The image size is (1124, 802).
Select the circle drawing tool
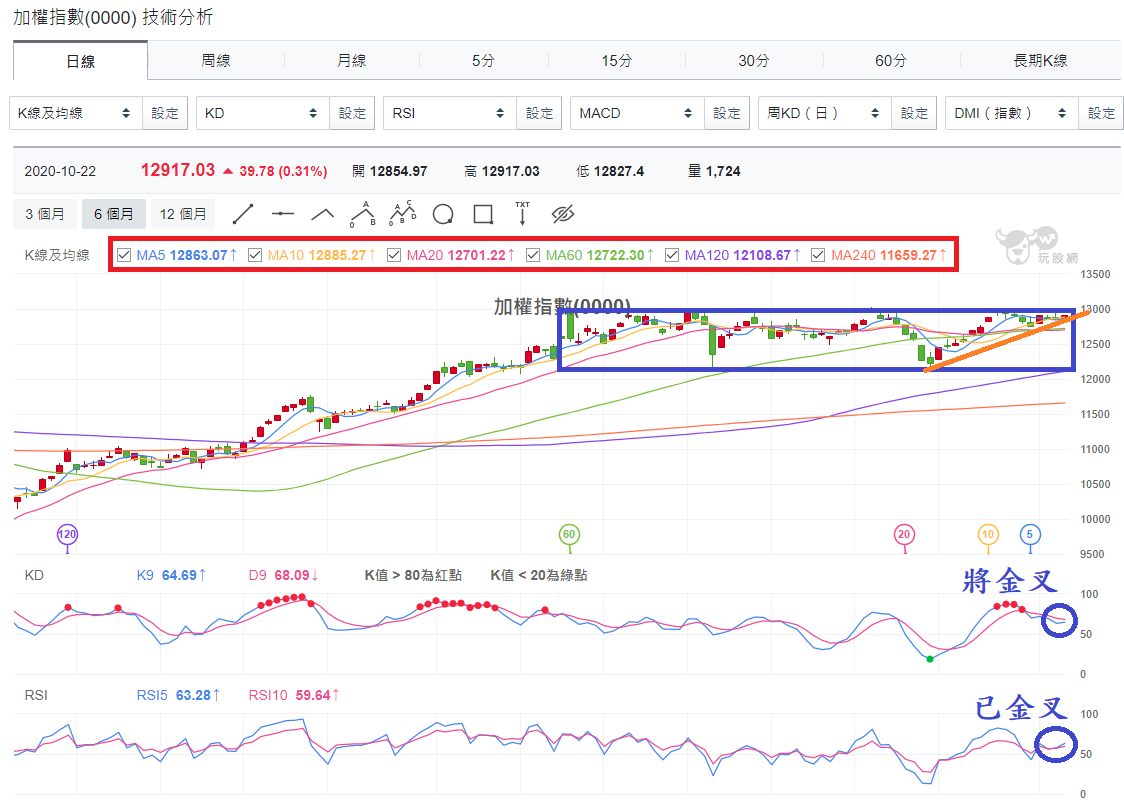[x=443, y=214]
